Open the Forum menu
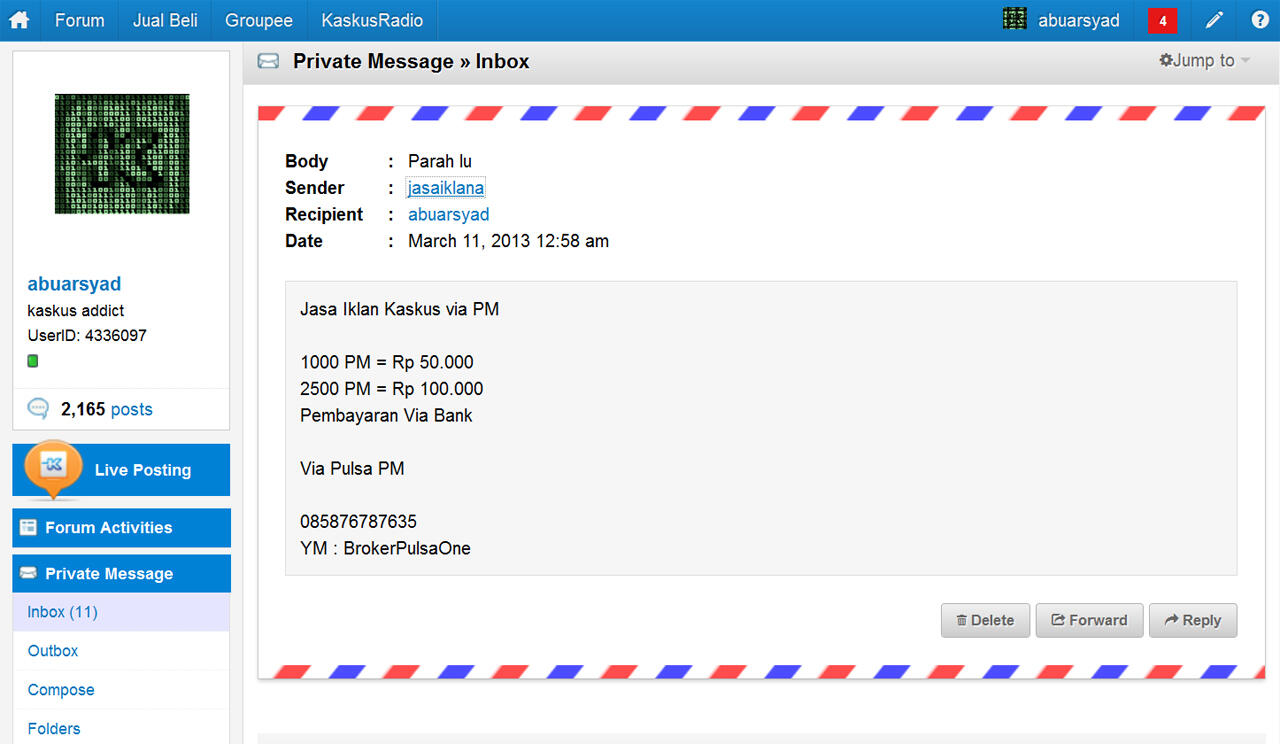The width and height of the screenshot is (1280, 744). point(80,20)
